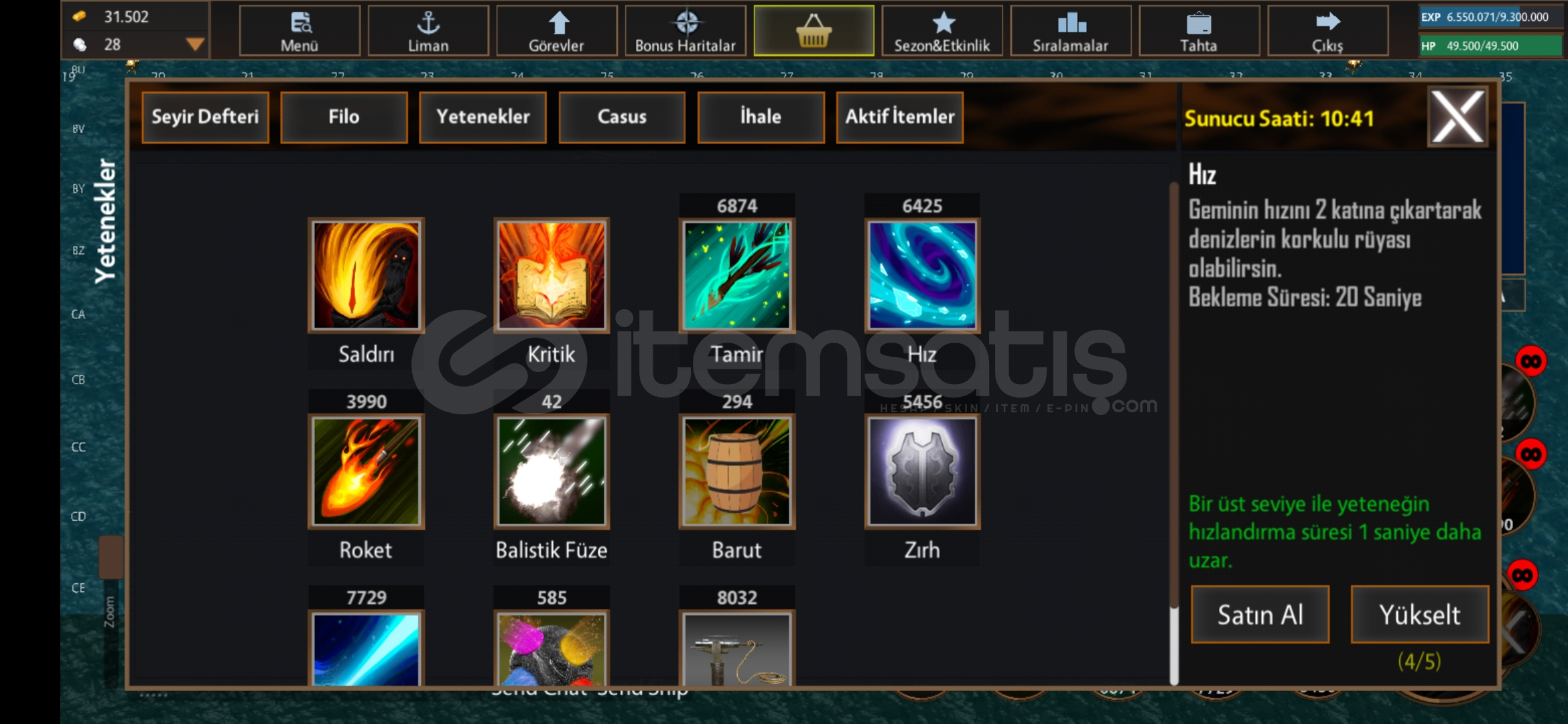Select the Hız speed skill icon
1568x724 pixels.
pos(922,276)
